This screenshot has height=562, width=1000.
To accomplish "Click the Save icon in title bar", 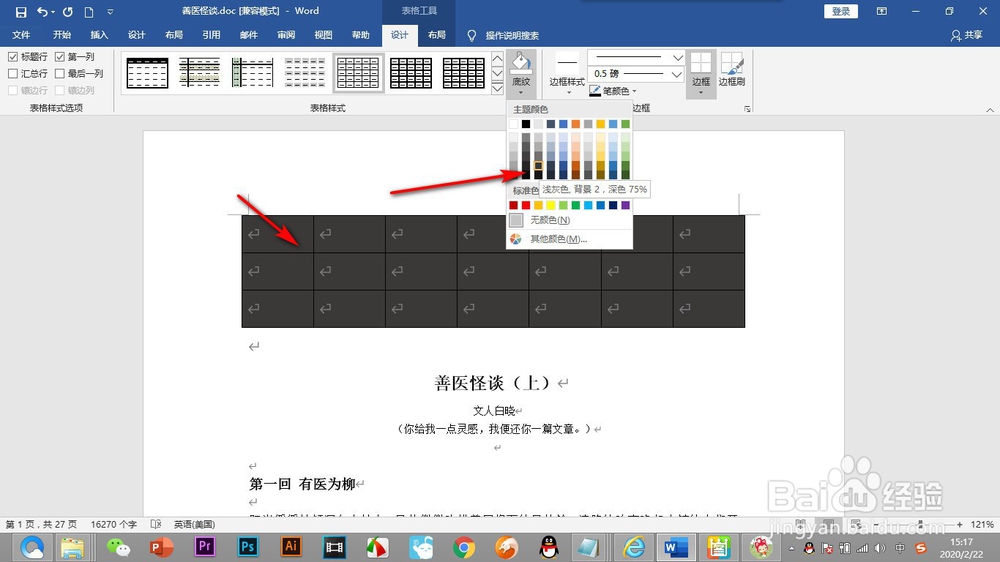I will 21,12.
